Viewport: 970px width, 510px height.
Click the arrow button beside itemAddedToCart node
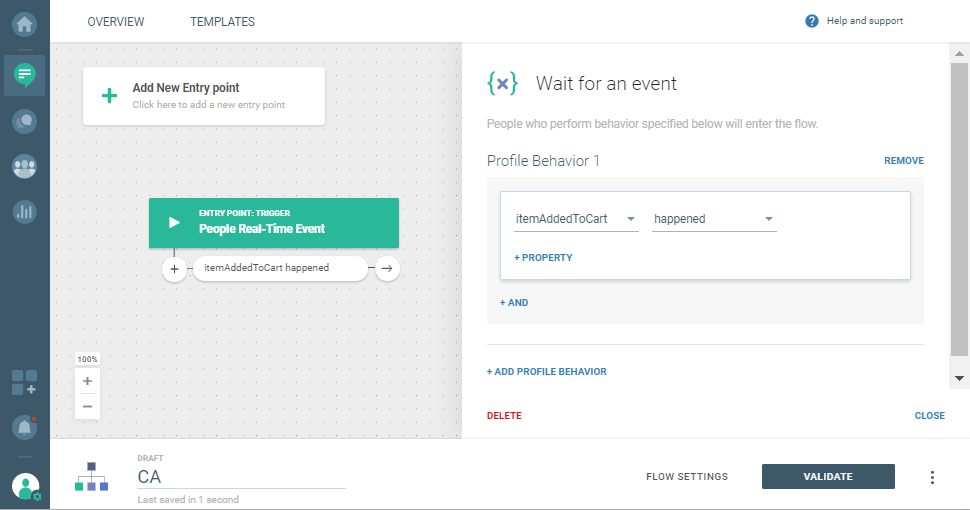coord(387,268)
